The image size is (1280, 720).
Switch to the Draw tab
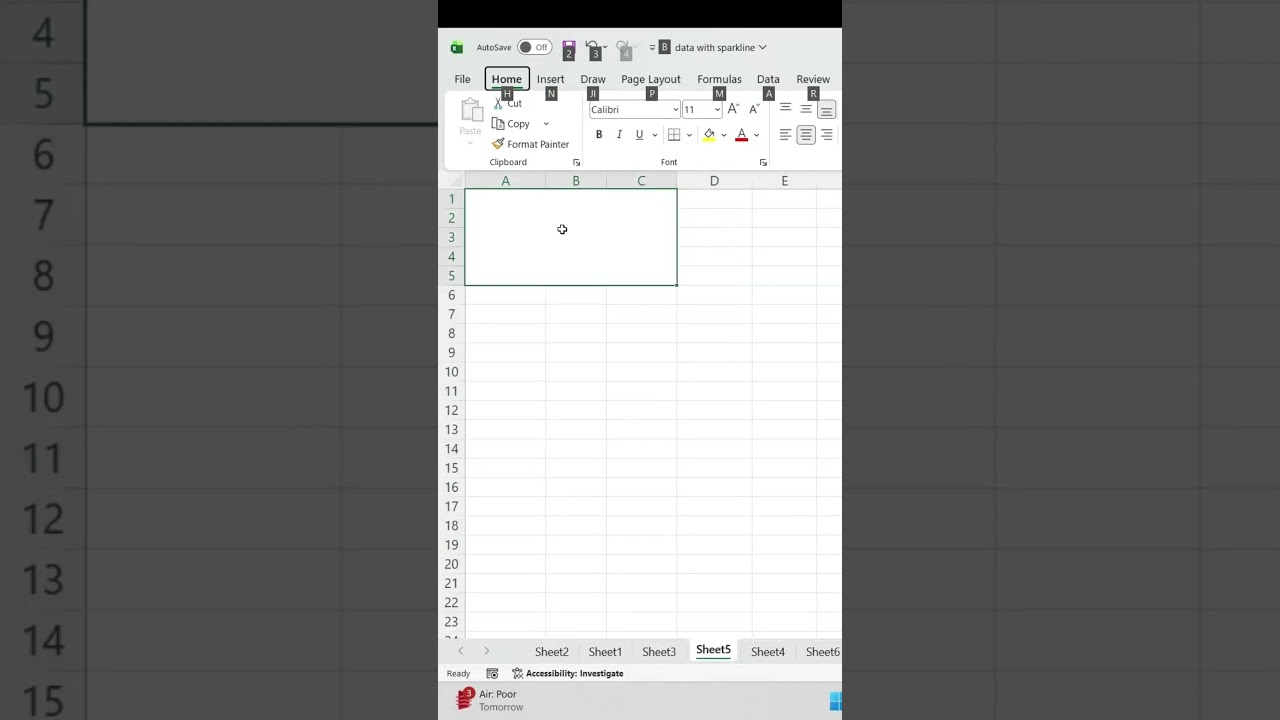click(593, 79)
